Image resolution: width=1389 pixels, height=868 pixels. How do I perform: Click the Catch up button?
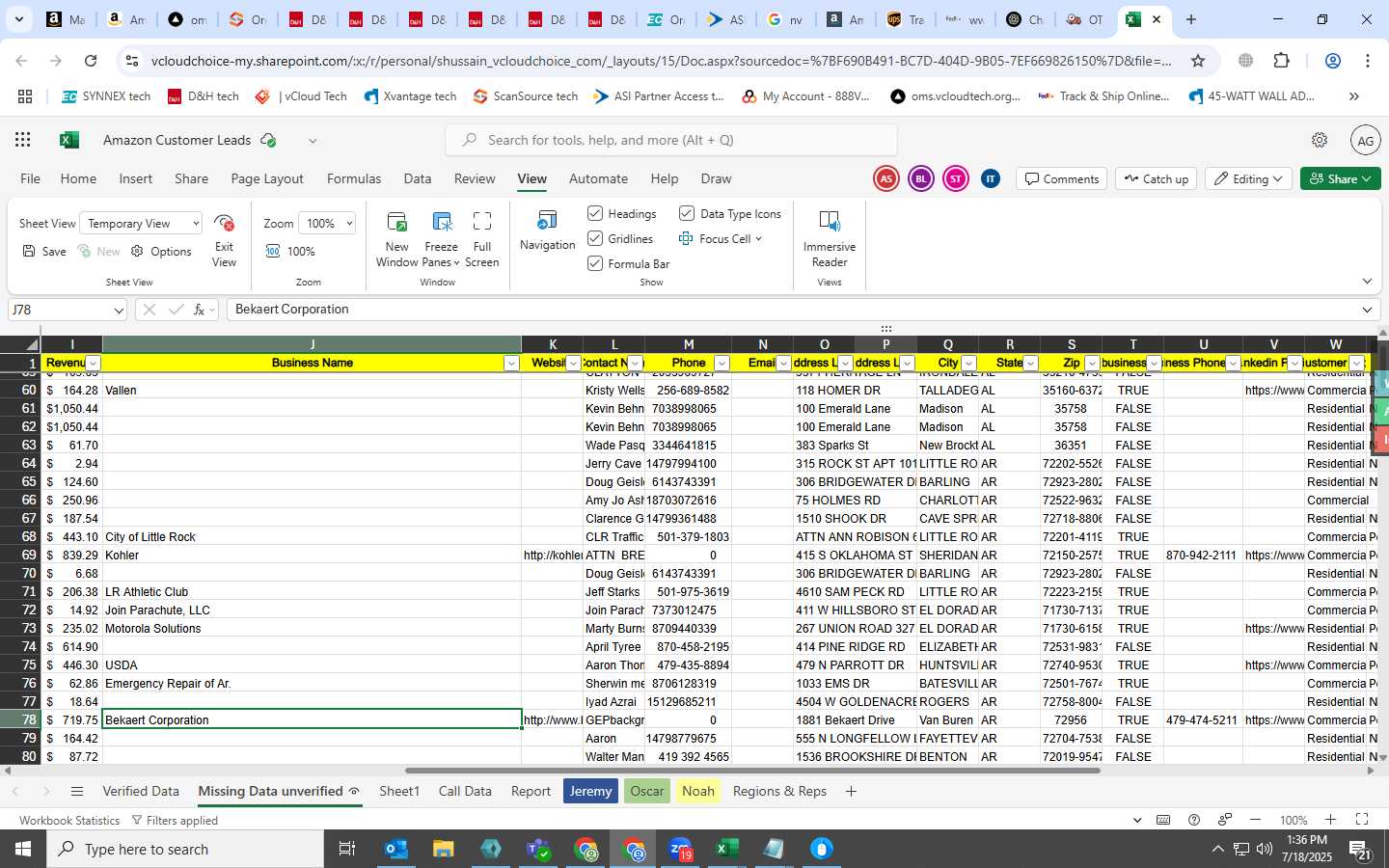pos(1156,178)
